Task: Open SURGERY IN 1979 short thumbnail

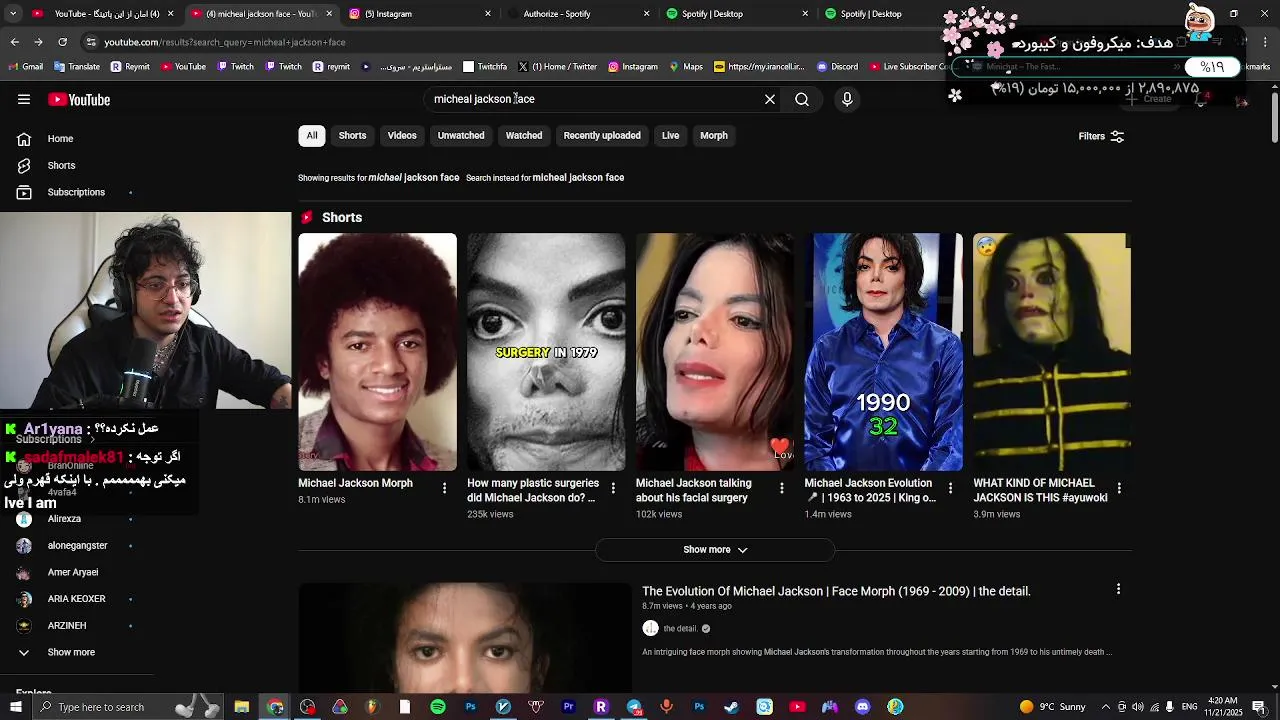Action: pos(546,352)
